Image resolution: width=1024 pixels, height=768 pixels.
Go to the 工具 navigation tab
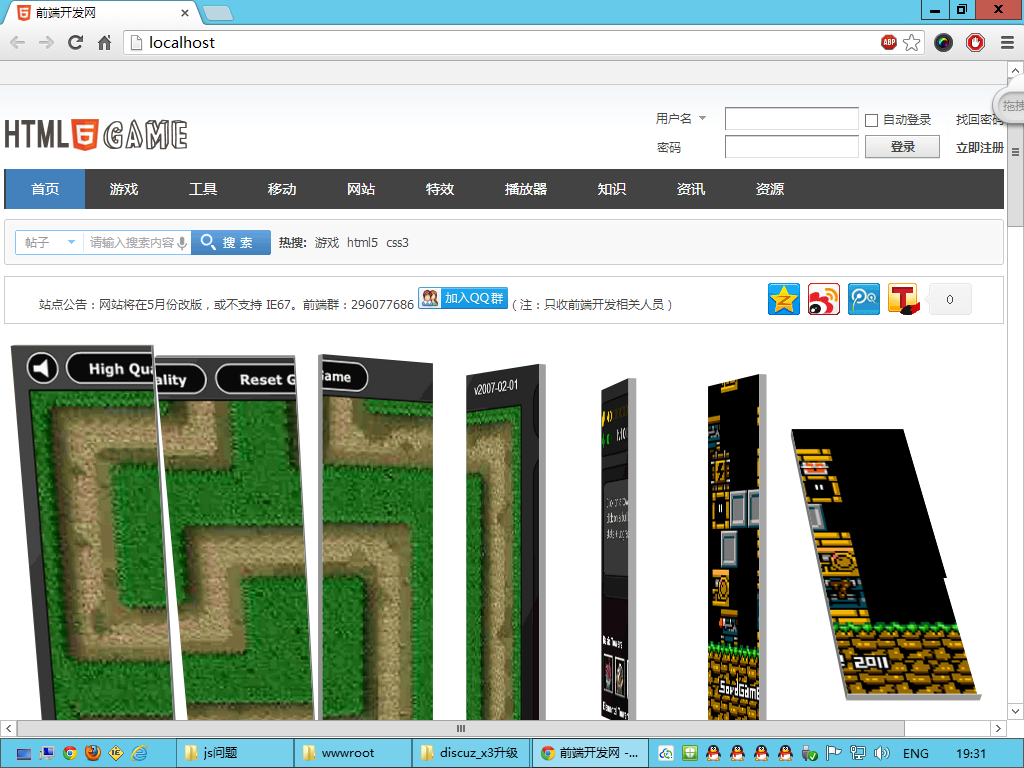[x=203, y=189]
